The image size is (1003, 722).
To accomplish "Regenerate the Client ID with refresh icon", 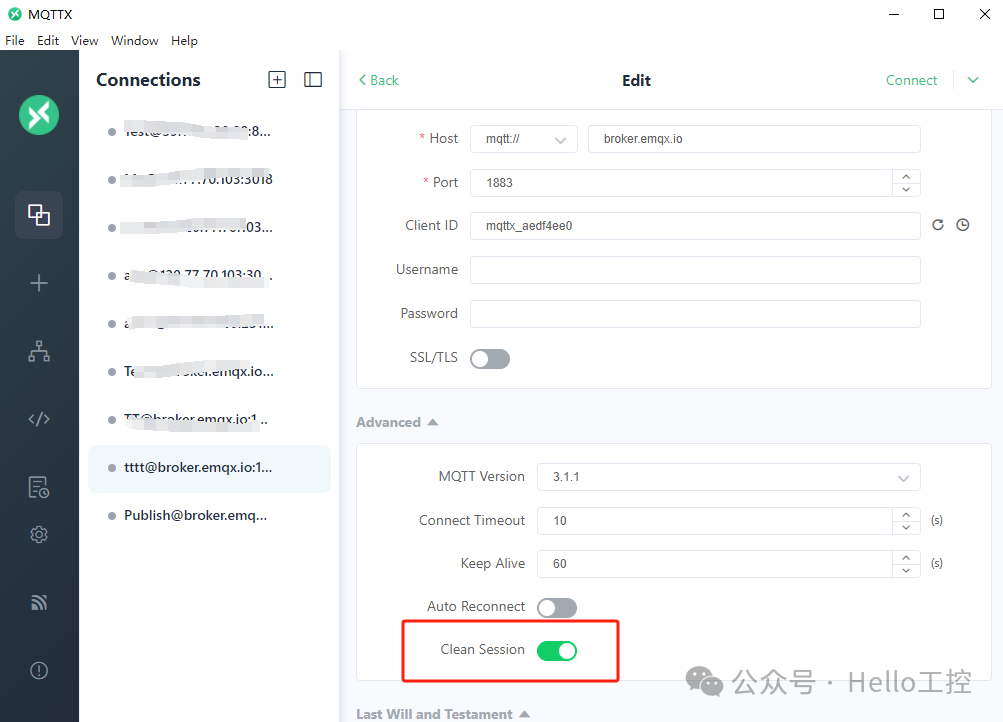I will (x=938, y=225).
